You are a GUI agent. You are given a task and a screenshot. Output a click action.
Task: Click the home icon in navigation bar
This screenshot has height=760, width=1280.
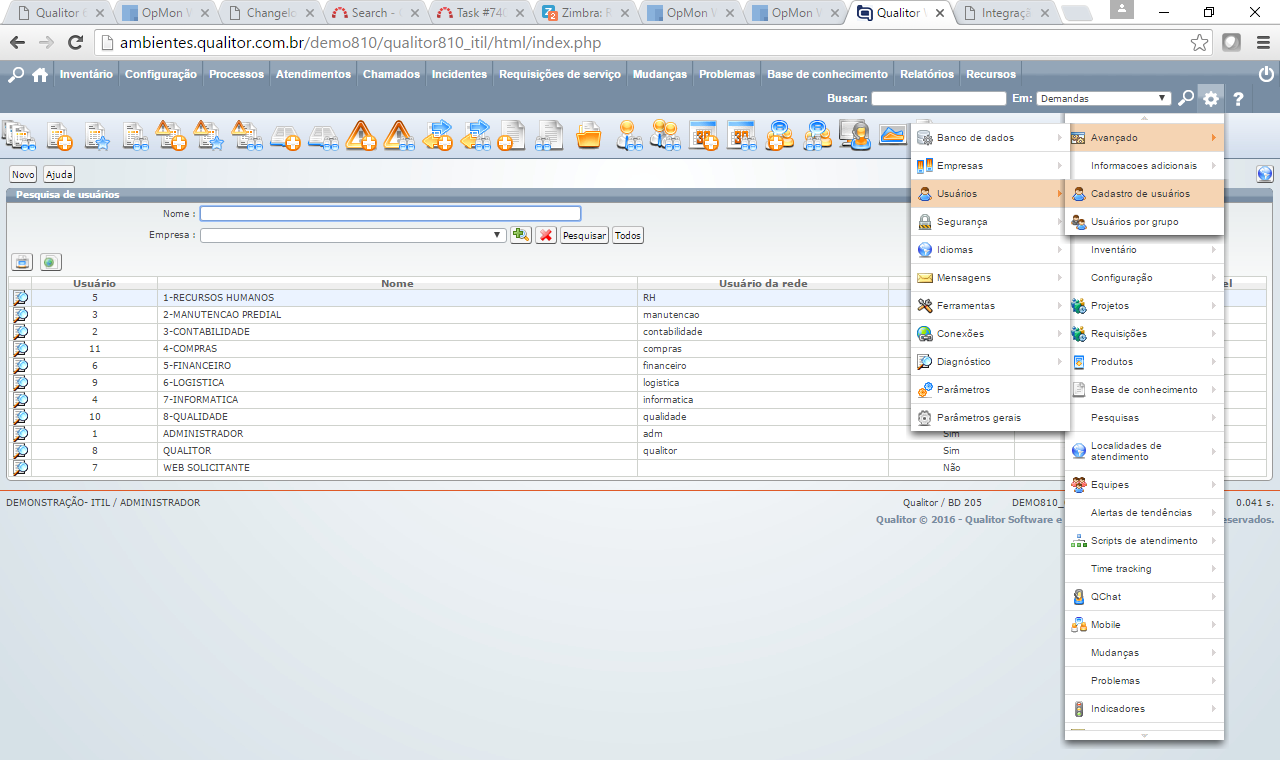coord(40,74)
